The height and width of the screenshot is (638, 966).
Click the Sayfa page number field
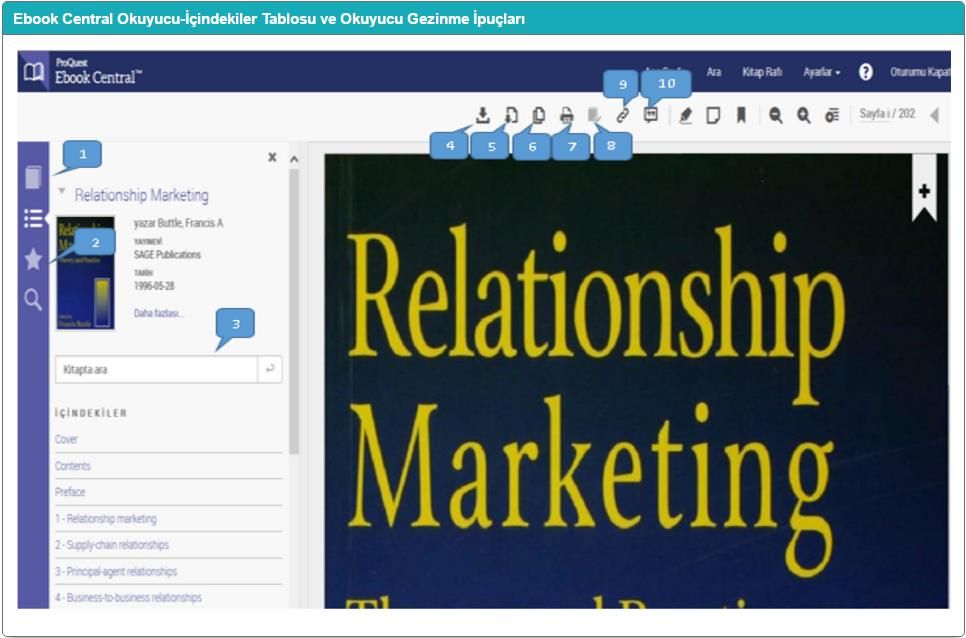874,114
